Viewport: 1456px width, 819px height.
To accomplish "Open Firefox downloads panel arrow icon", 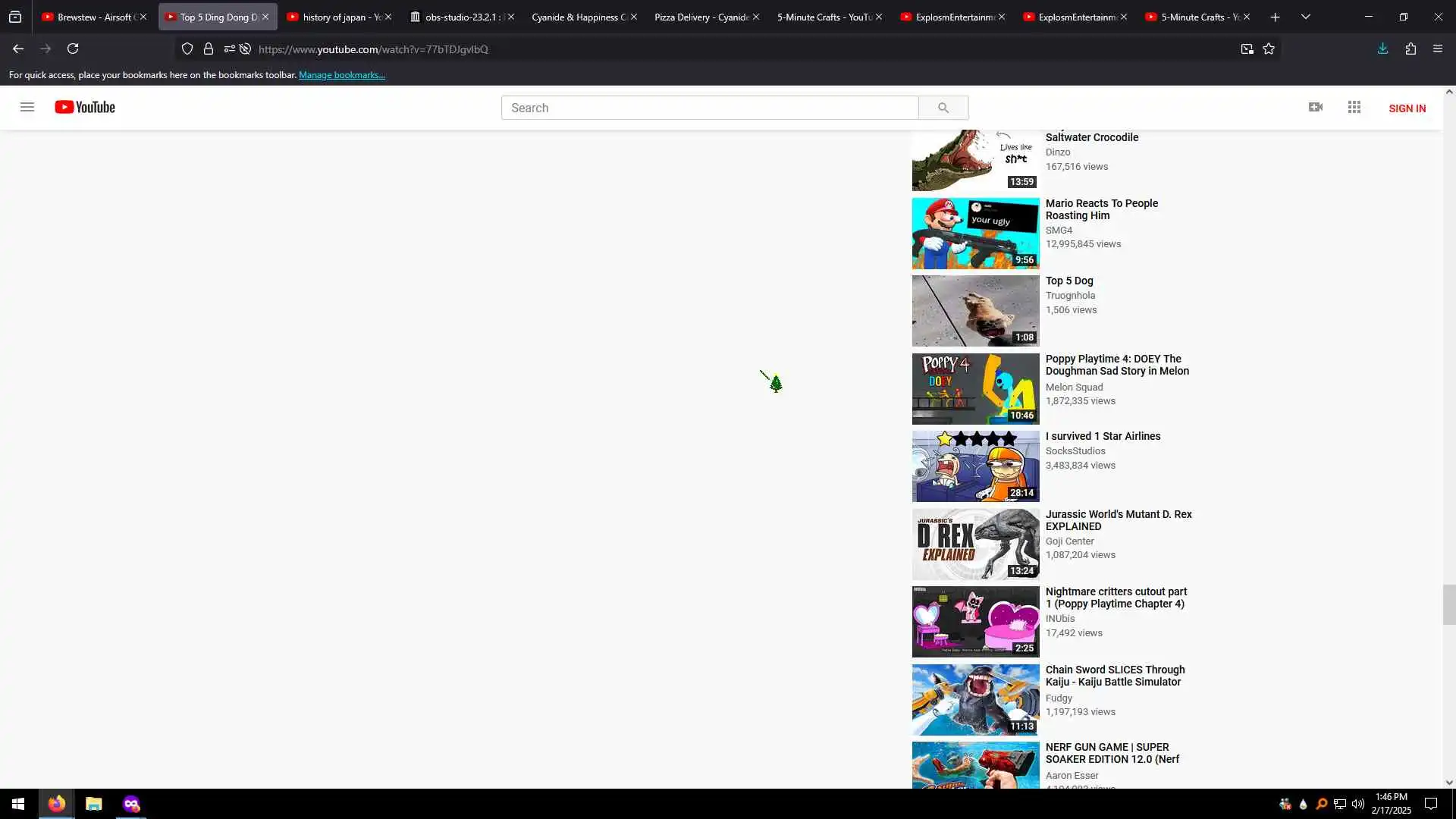I will pyautogui.click(x=1382, y=49).
